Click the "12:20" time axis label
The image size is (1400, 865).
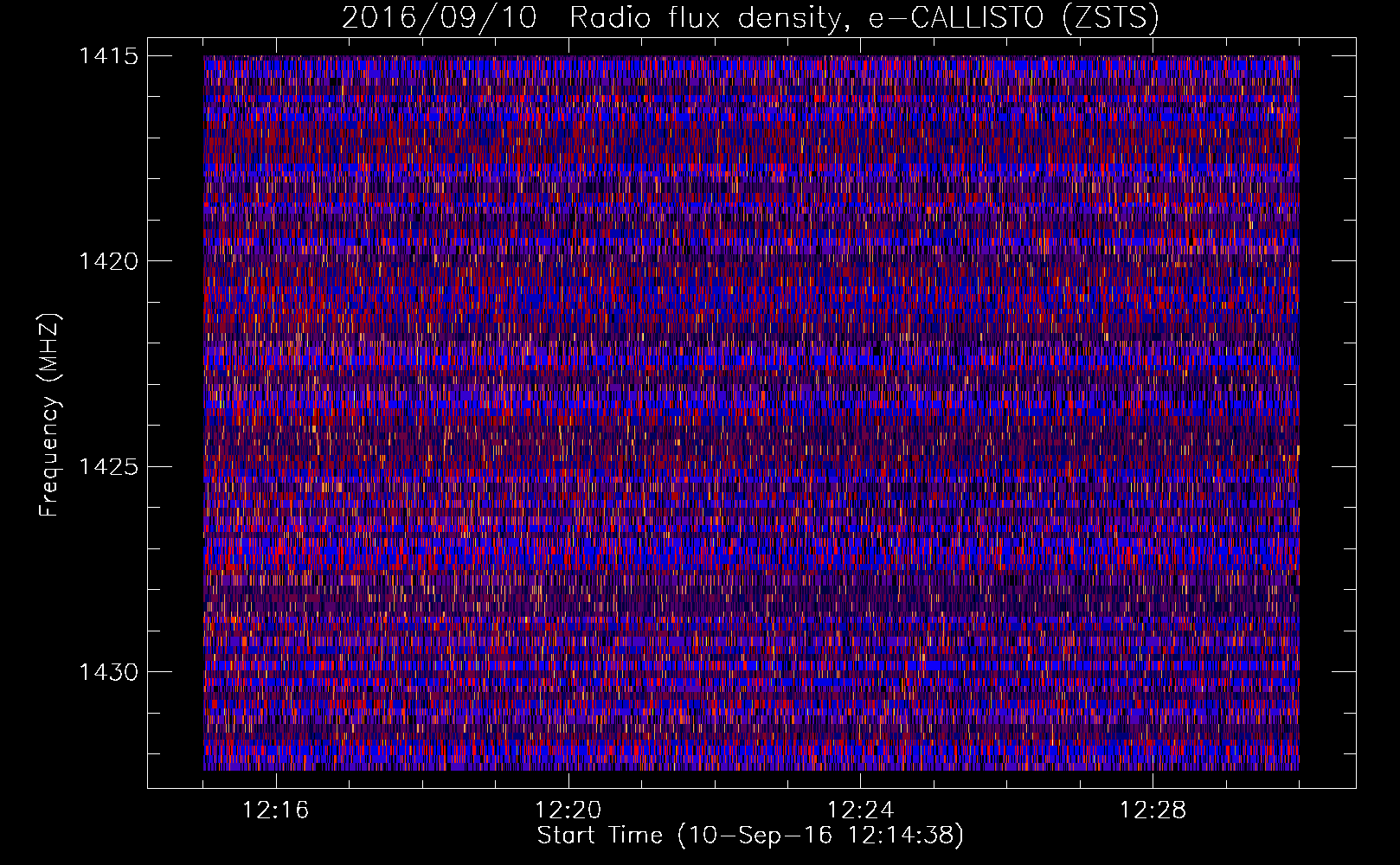point(568,811)
